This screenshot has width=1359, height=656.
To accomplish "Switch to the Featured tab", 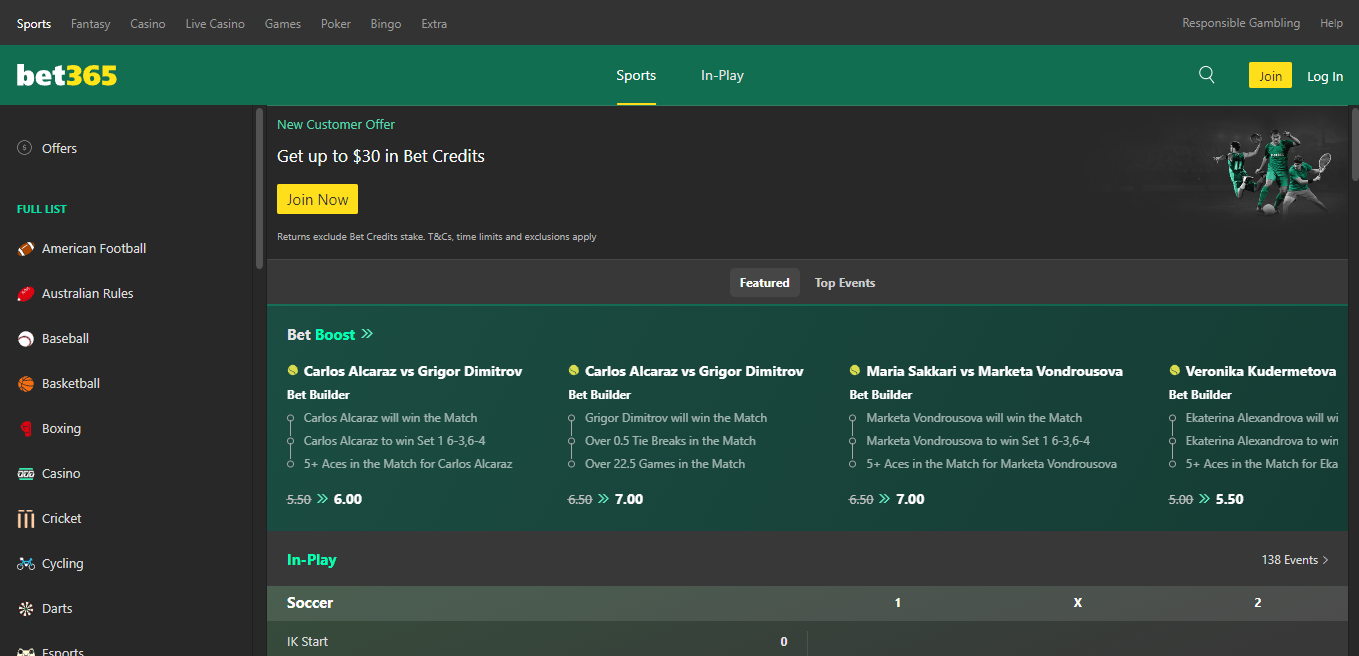I will pos(765,283).
